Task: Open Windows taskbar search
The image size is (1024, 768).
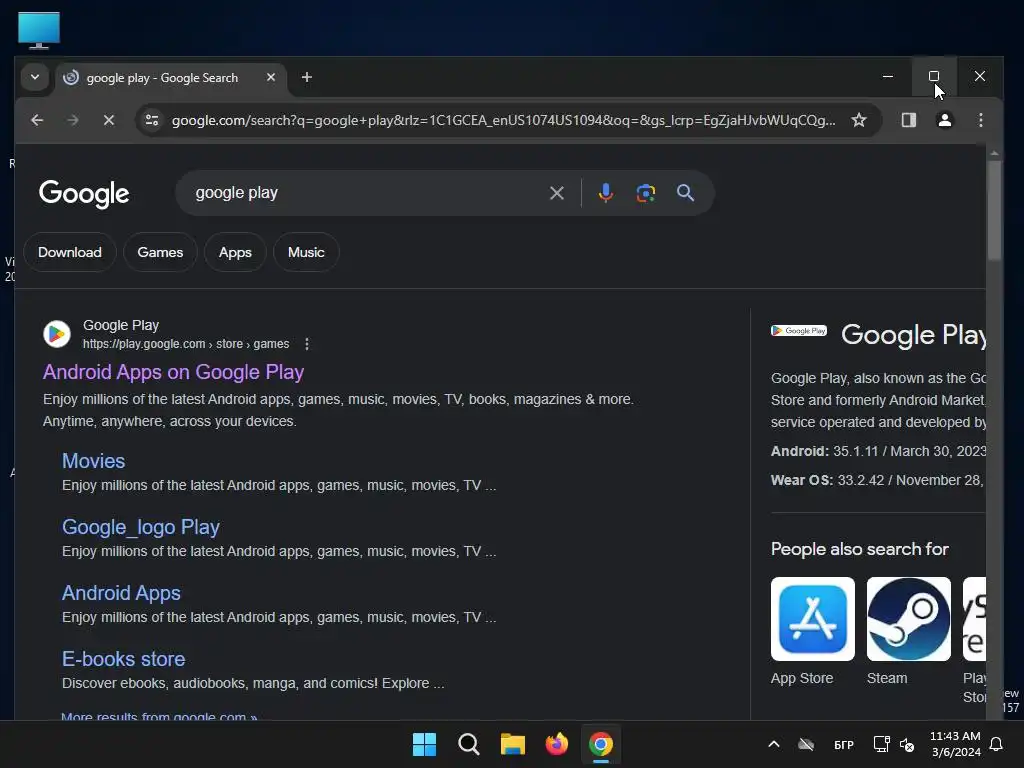Action: (468, 744)
